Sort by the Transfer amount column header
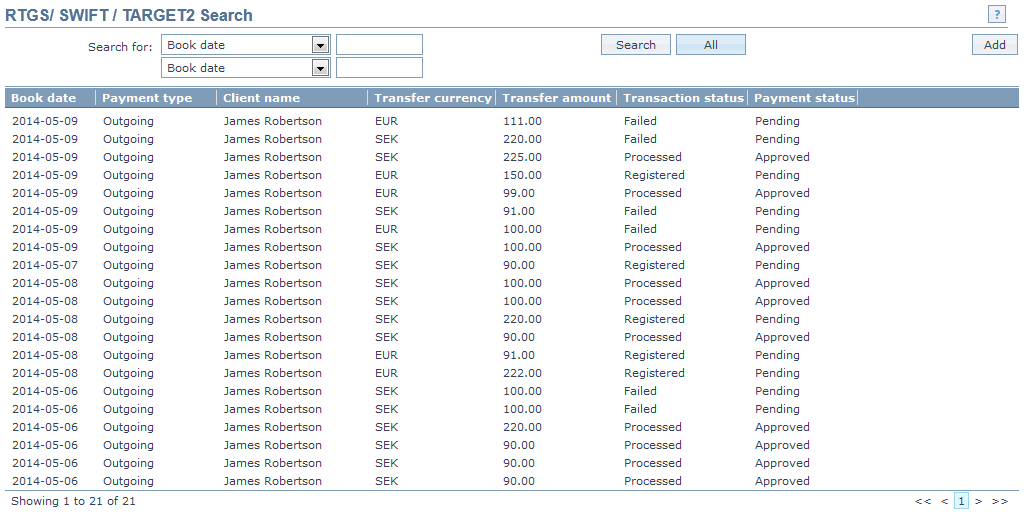Screen dimensions: 1026x516 556,98
